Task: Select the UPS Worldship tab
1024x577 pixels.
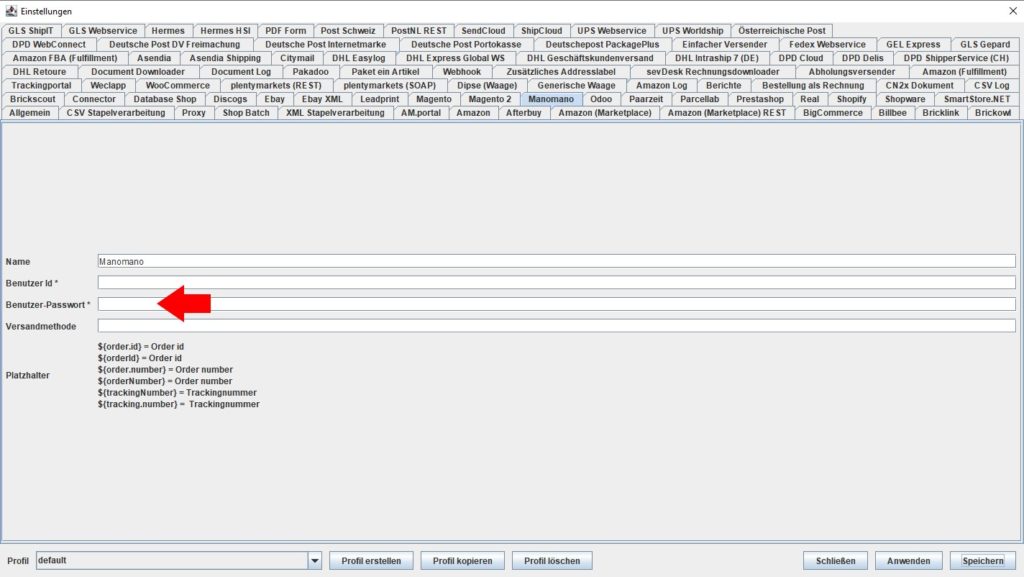Action: (693, 31)
